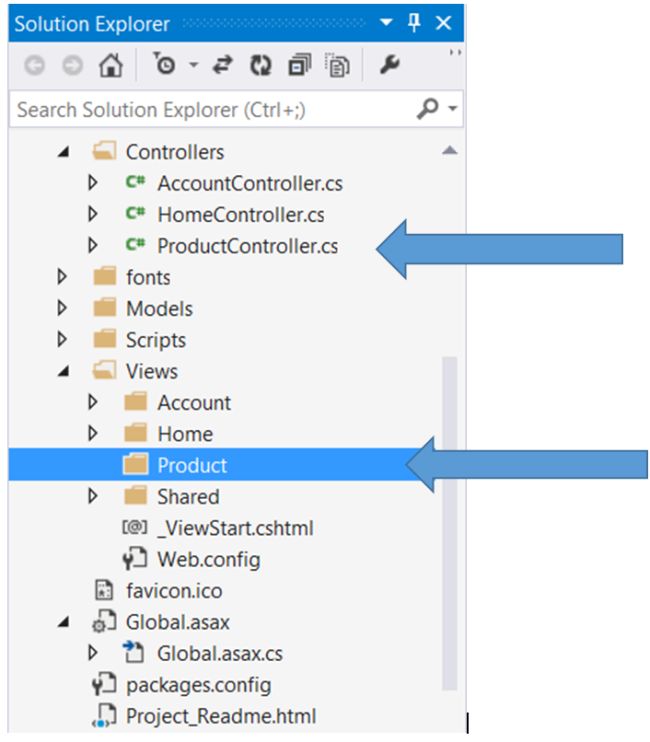Screen dimensions: 650x742
Task: Open Properties with the wrench icon
Action: pyautogui.click(x=389, y=64)
